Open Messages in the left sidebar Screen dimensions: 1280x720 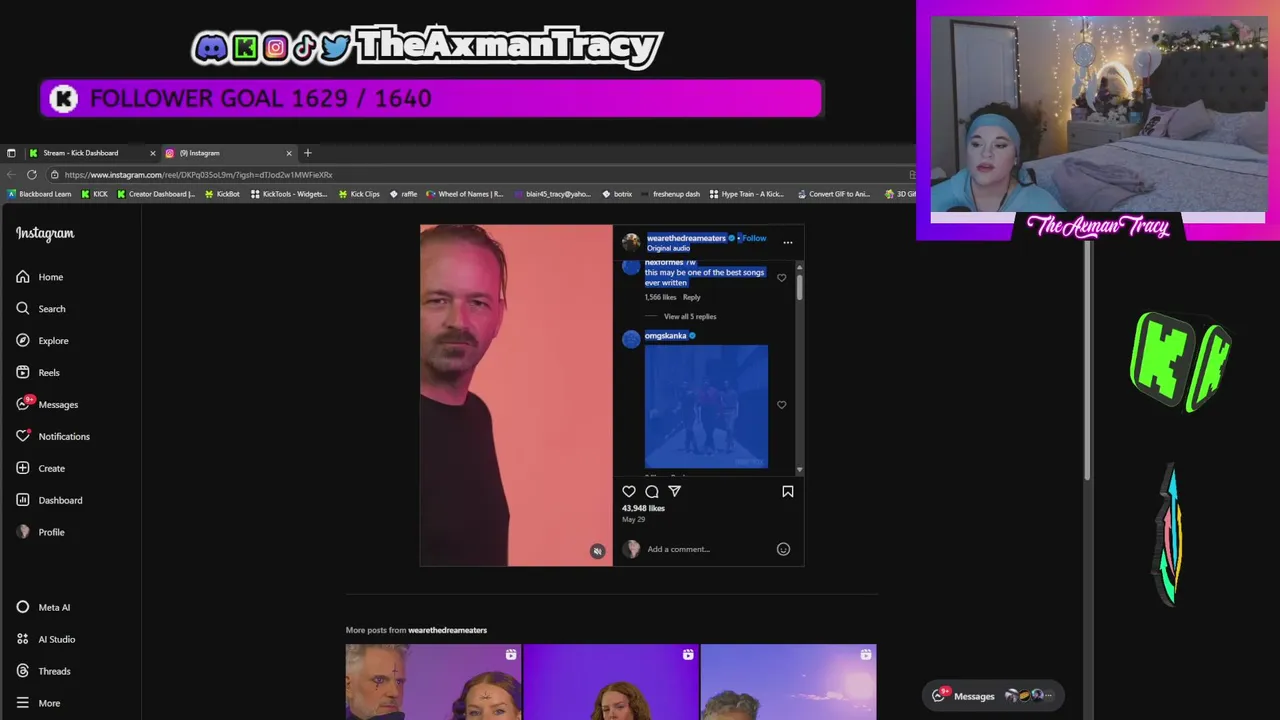pyautogui.click(x=47, y=404)
